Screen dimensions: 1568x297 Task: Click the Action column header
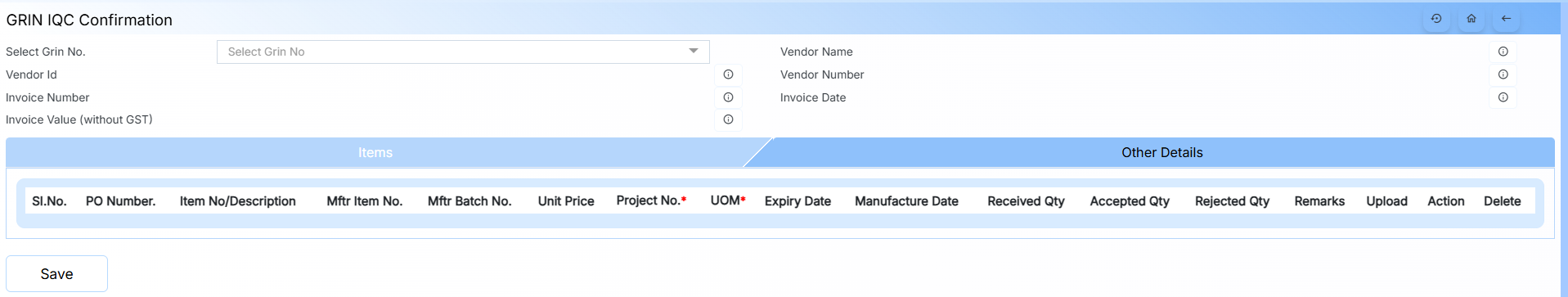click(x=1446, y=201)
